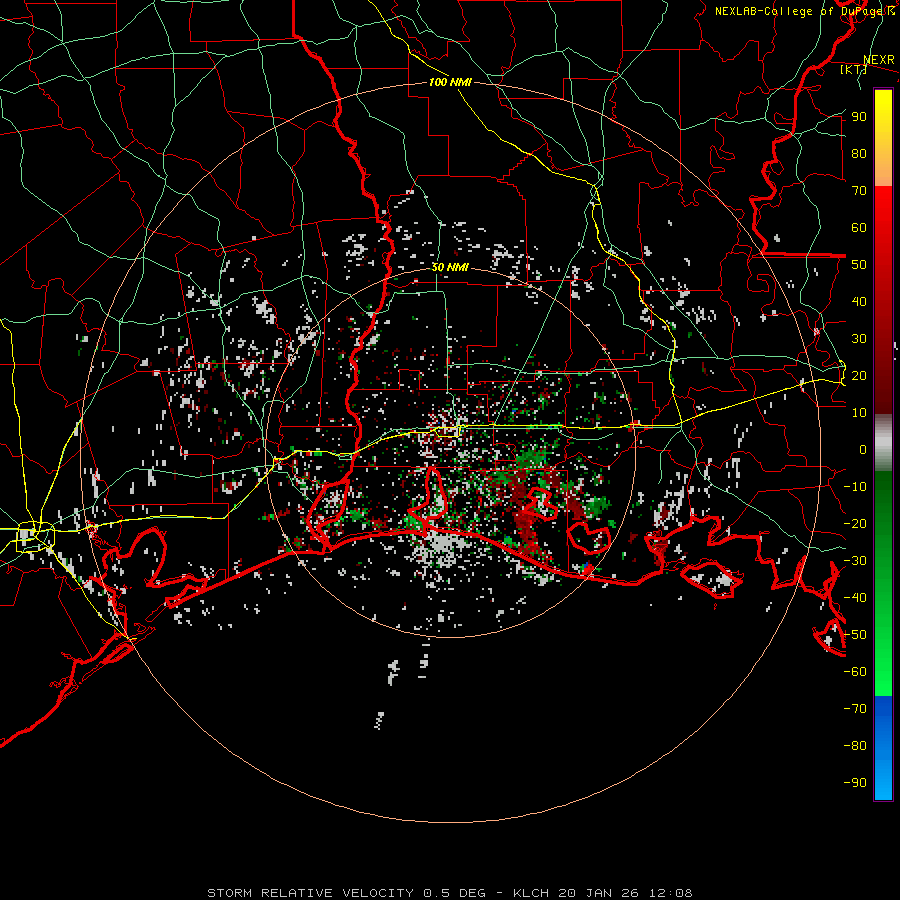Screen dimensions: 900x900
Task: Click the 30 label on velocity scale
Action: coord(859,339)
